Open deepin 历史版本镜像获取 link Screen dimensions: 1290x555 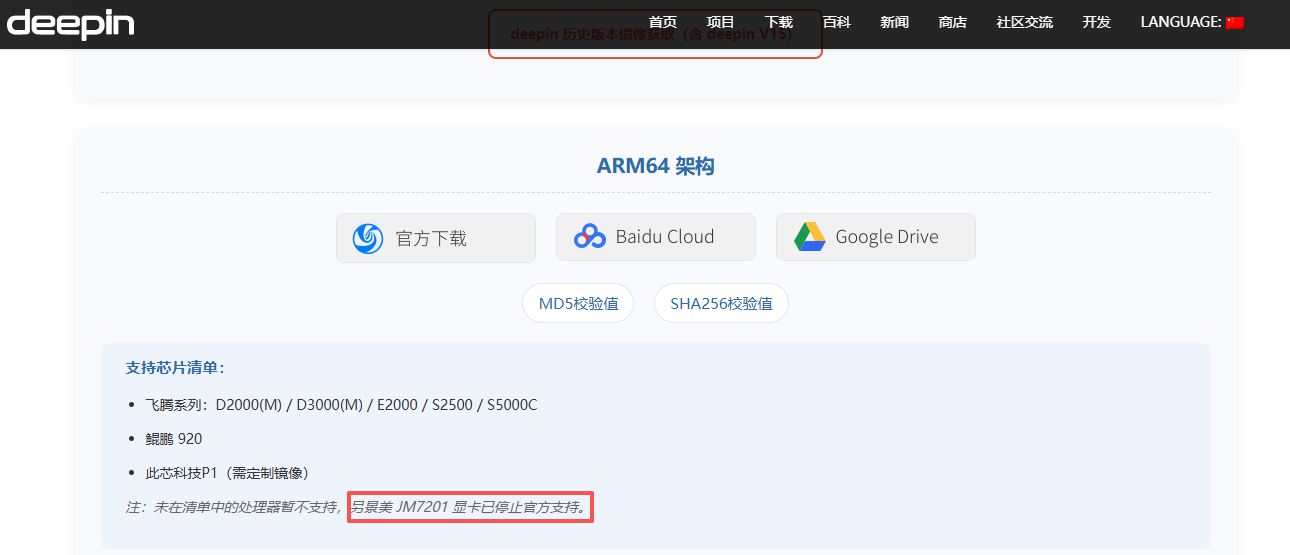pyautogui.click(x=655, y=34)
